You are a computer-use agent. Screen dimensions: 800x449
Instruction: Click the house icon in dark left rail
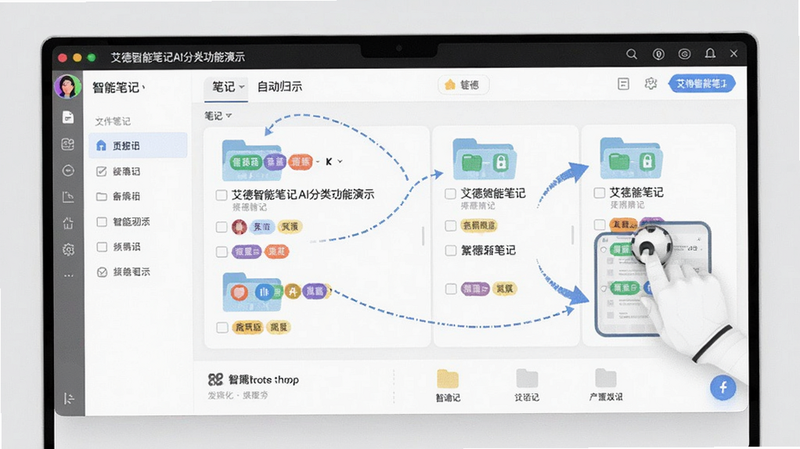coord(68,223)
